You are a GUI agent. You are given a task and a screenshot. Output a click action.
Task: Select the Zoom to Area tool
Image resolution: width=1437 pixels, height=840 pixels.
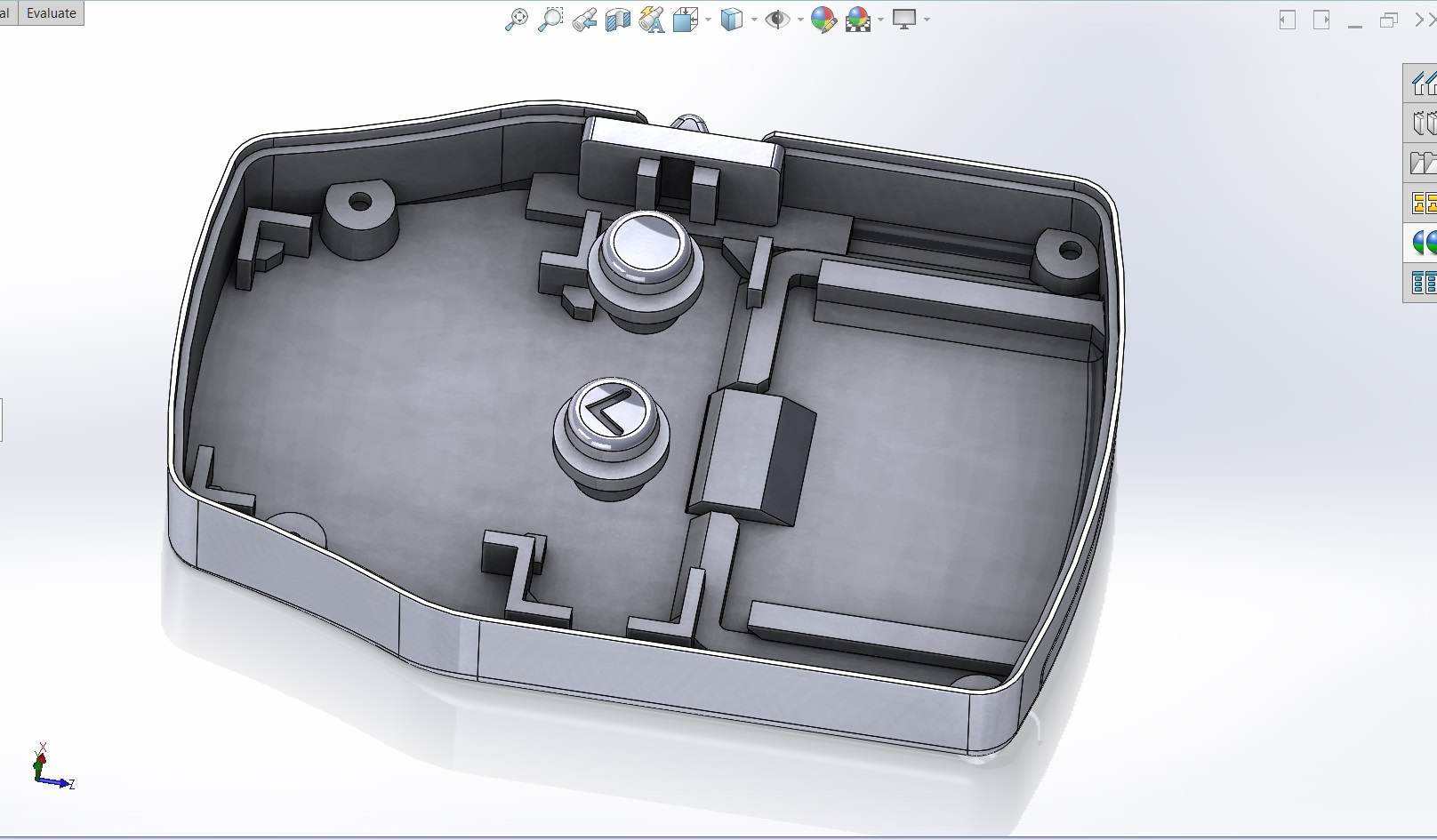pos(550,20)
